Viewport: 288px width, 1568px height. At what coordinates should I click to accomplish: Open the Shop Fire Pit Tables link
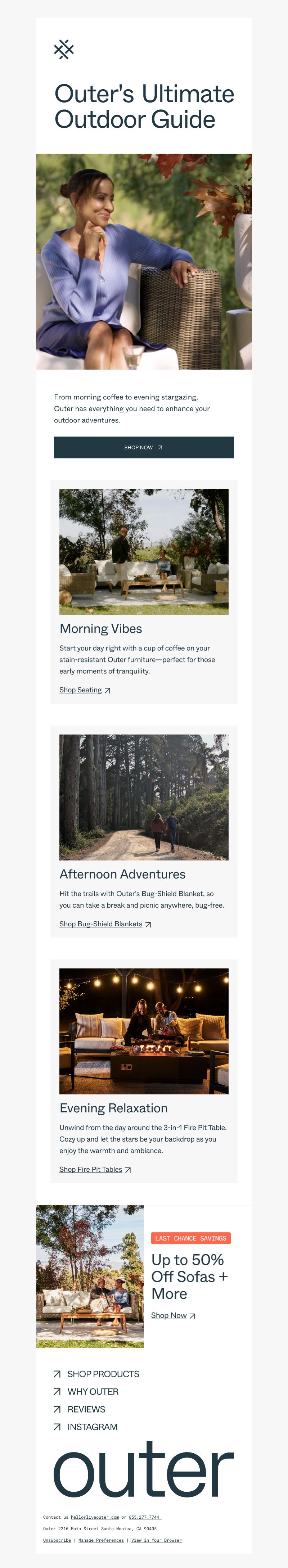91,1169
